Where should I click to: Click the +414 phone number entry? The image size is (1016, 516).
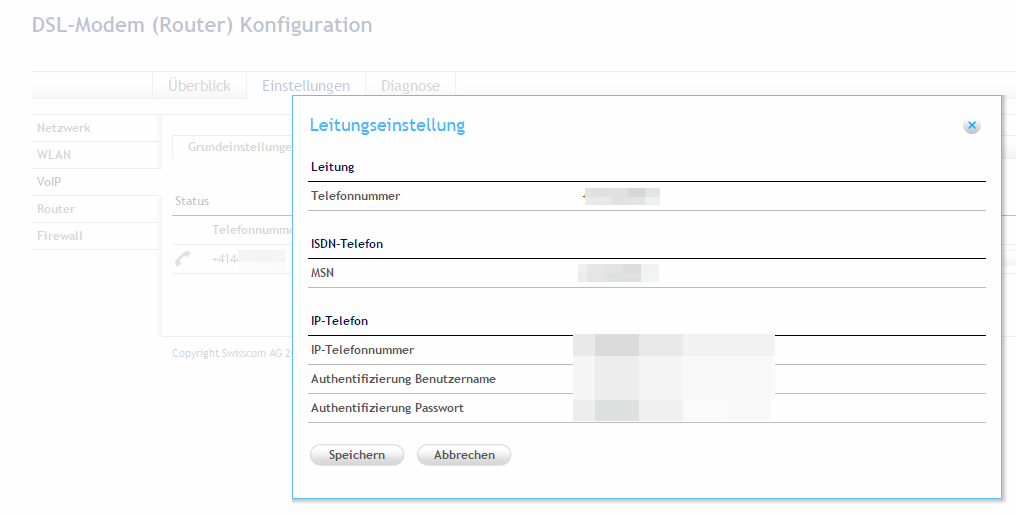click(235, 259)
